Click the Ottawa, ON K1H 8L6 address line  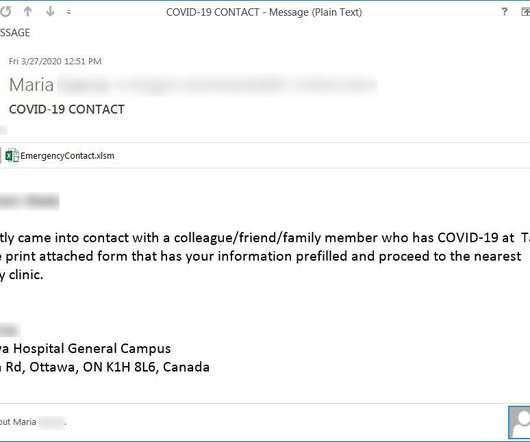tap(105, 367)
